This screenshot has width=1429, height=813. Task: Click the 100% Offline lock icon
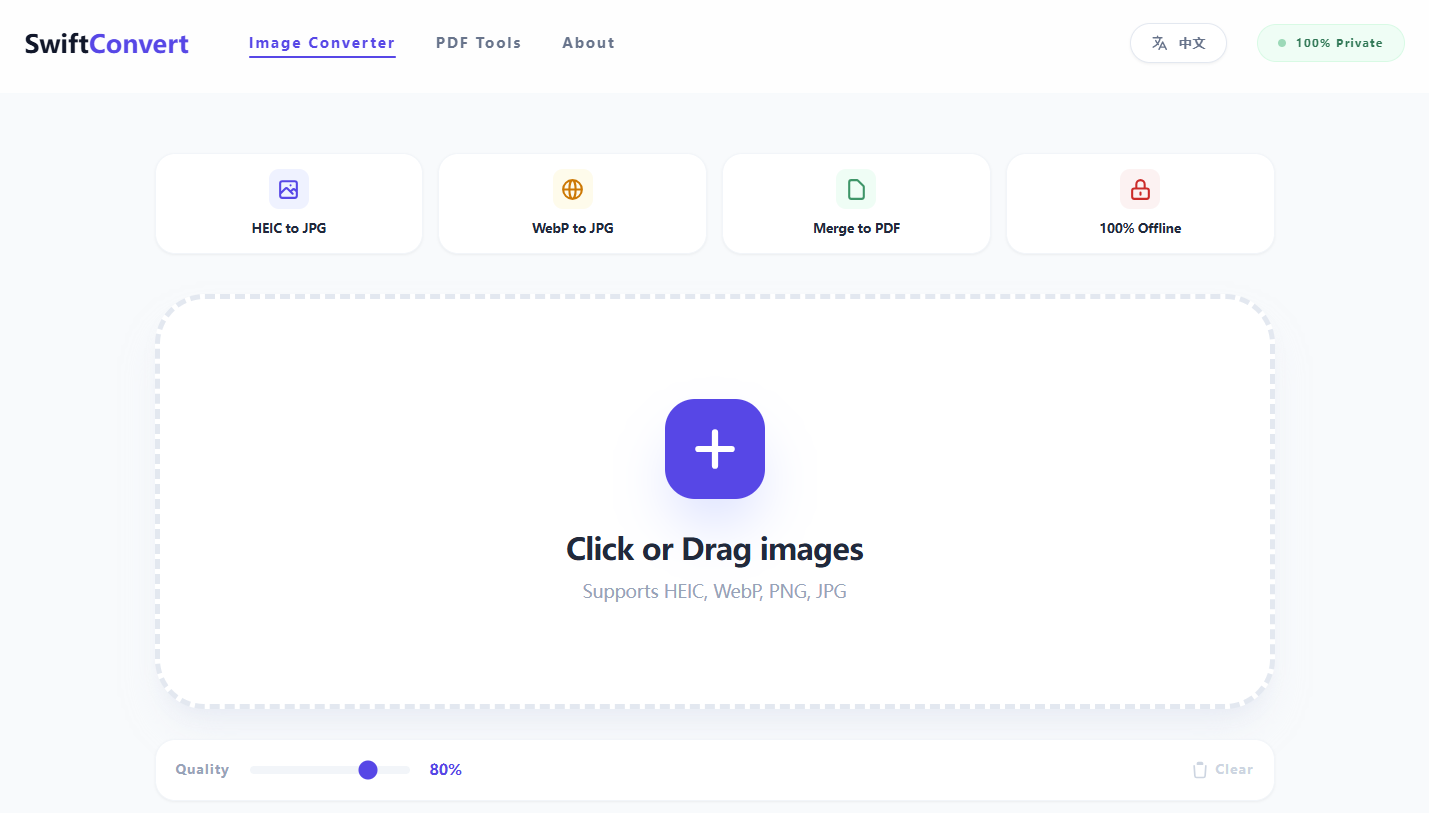pos(1140,189)
